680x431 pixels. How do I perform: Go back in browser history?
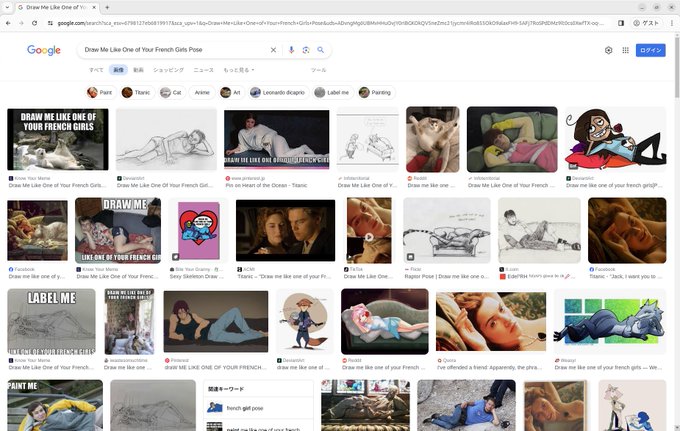(x=8, y=23)
